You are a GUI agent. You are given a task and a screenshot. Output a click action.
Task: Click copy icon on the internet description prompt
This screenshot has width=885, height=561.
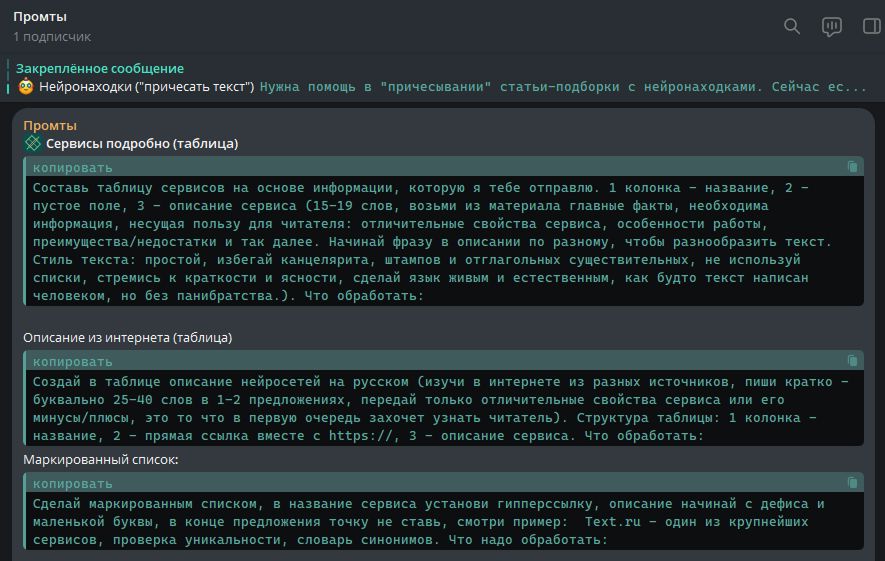point(852,361)
